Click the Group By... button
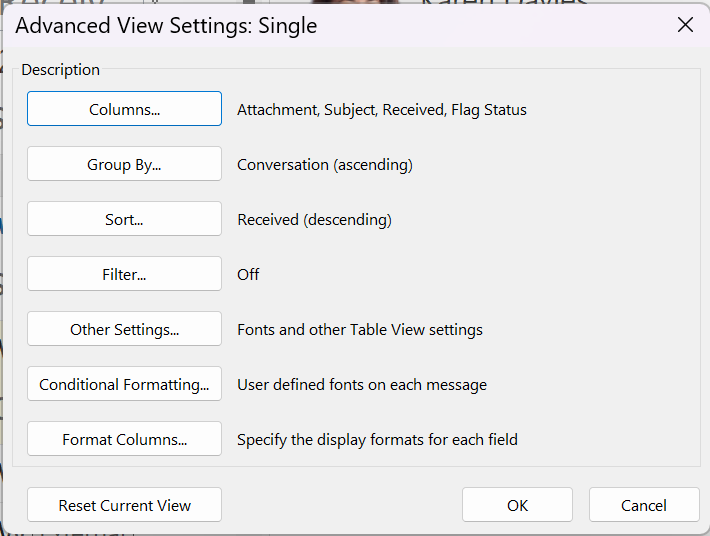Image resolution: width=710 pixels, height=536 pixels. (124, 163)
